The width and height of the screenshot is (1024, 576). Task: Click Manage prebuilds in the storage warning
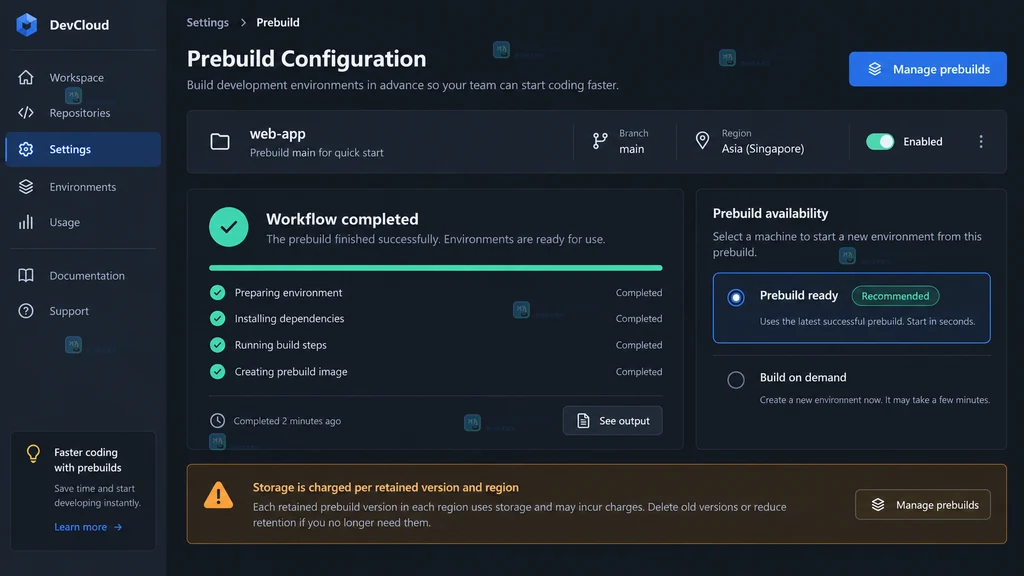tap(923, 505)
